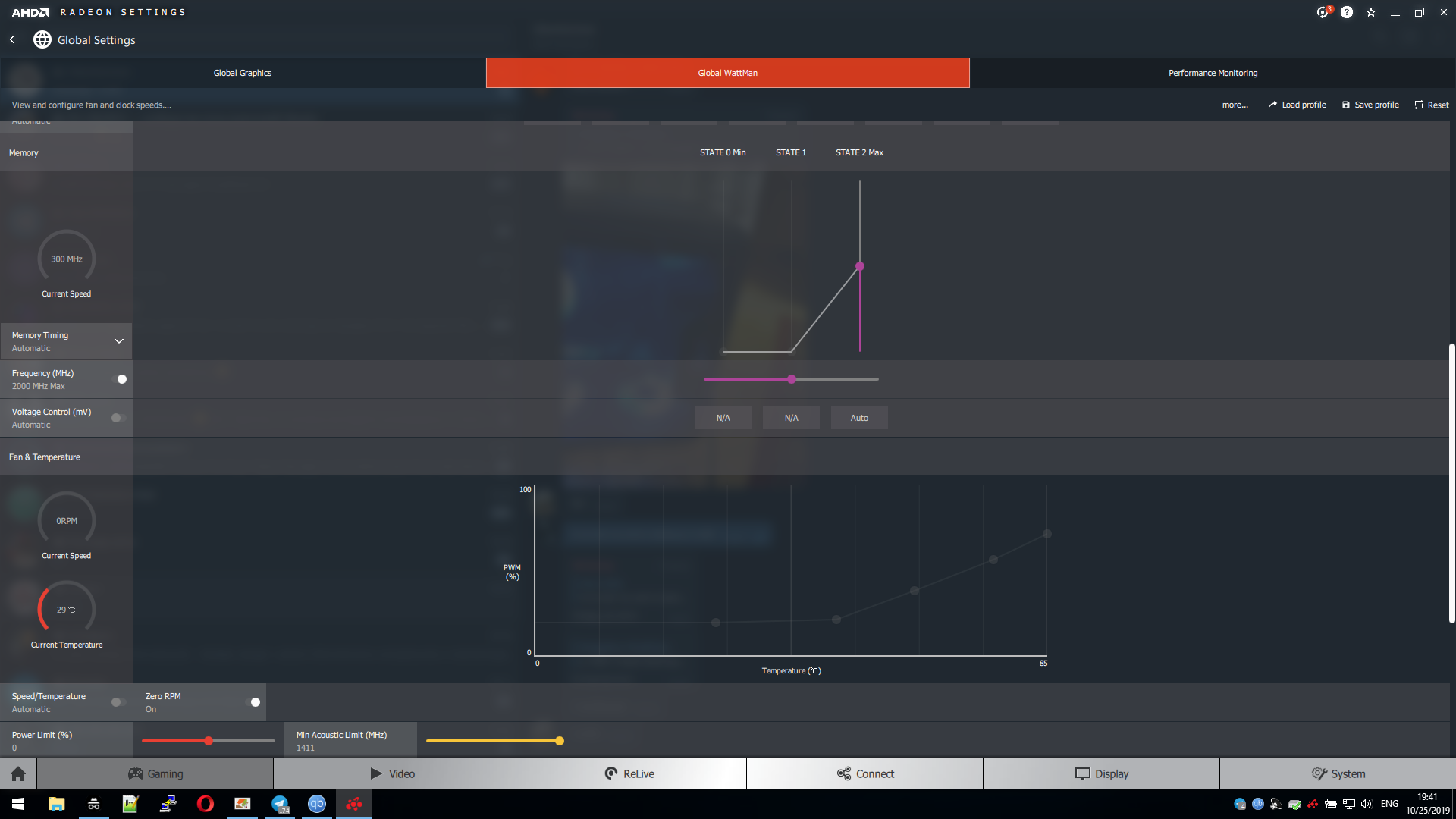Click the STATE 0 Min label
The height and width of the screenshot is (819, 1456).
click(x=723, y=152)
